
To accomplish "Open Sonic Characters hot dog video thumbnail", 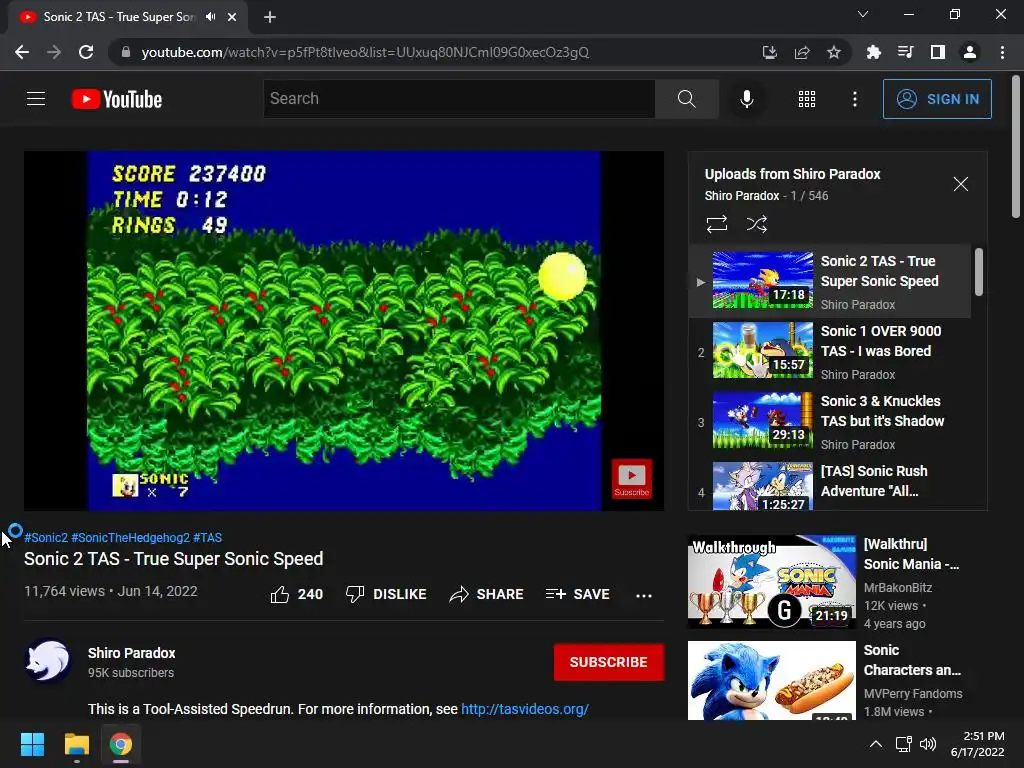I will pos(772,680).
